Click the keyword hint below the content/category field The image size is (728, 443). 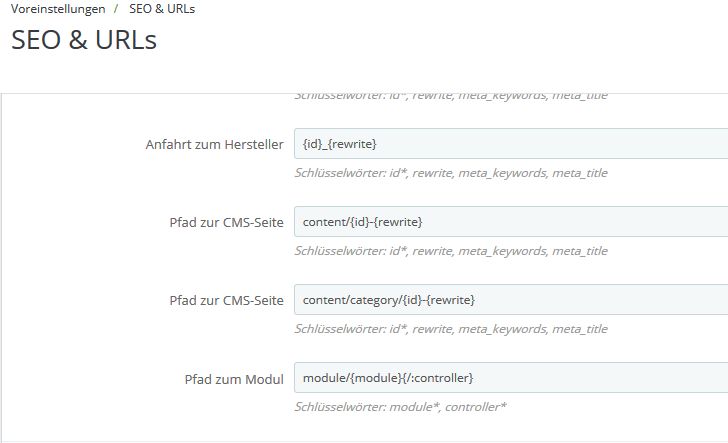450,329
